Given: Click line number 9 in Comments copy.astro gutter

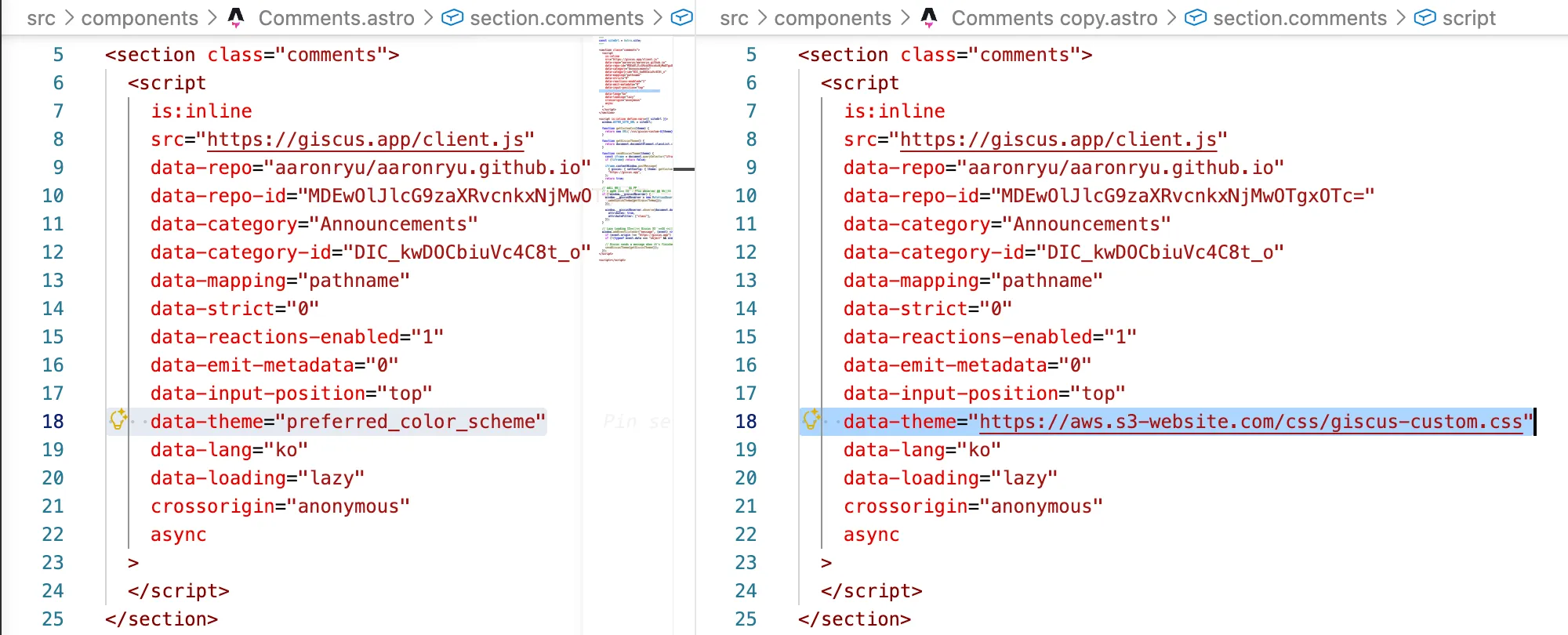Looking at the screenshot, I should pyautogui.click(x=751, y=168).
